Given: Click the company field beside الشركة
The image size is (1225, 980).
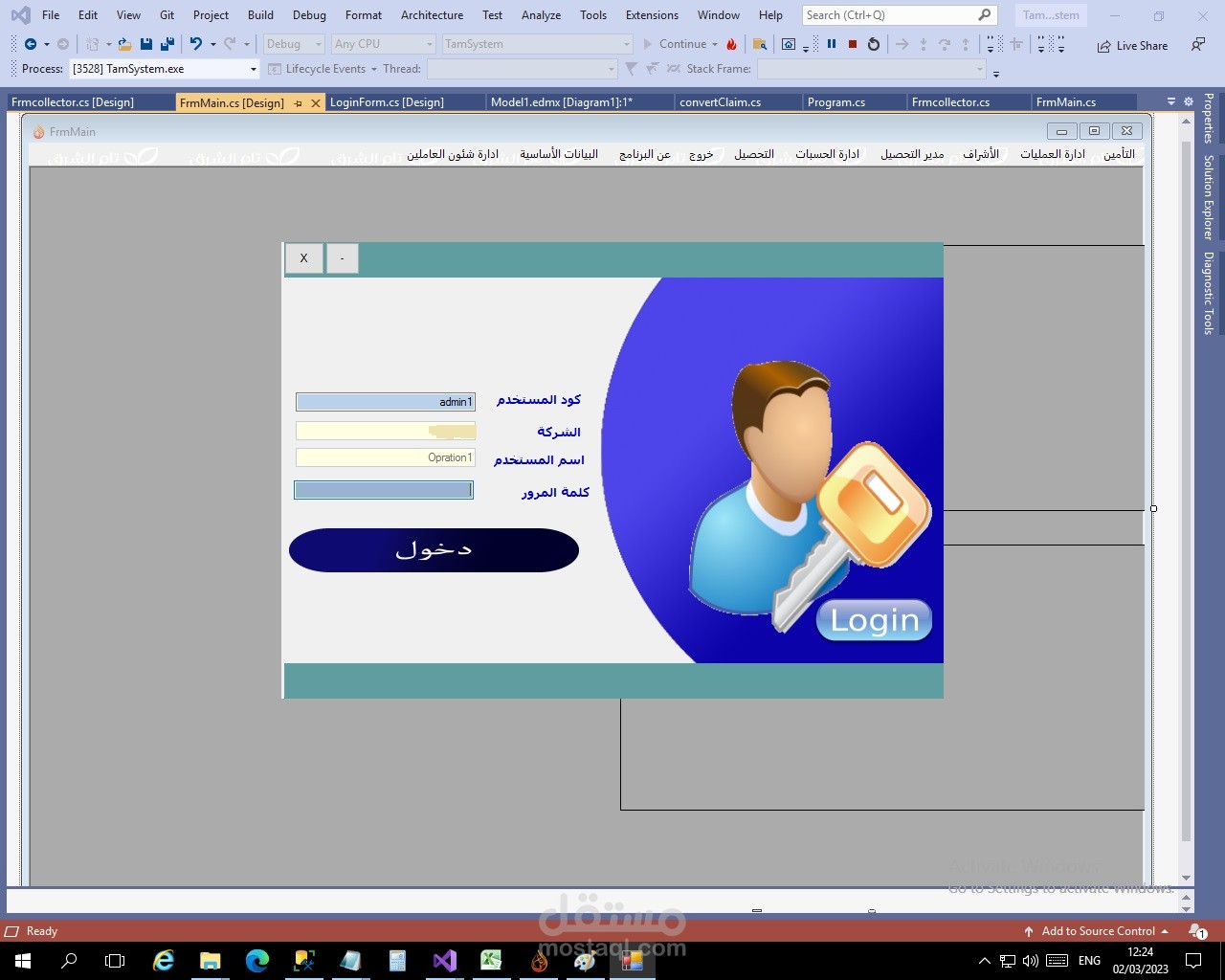Looking at the screenshot, I should click(386, 431).
